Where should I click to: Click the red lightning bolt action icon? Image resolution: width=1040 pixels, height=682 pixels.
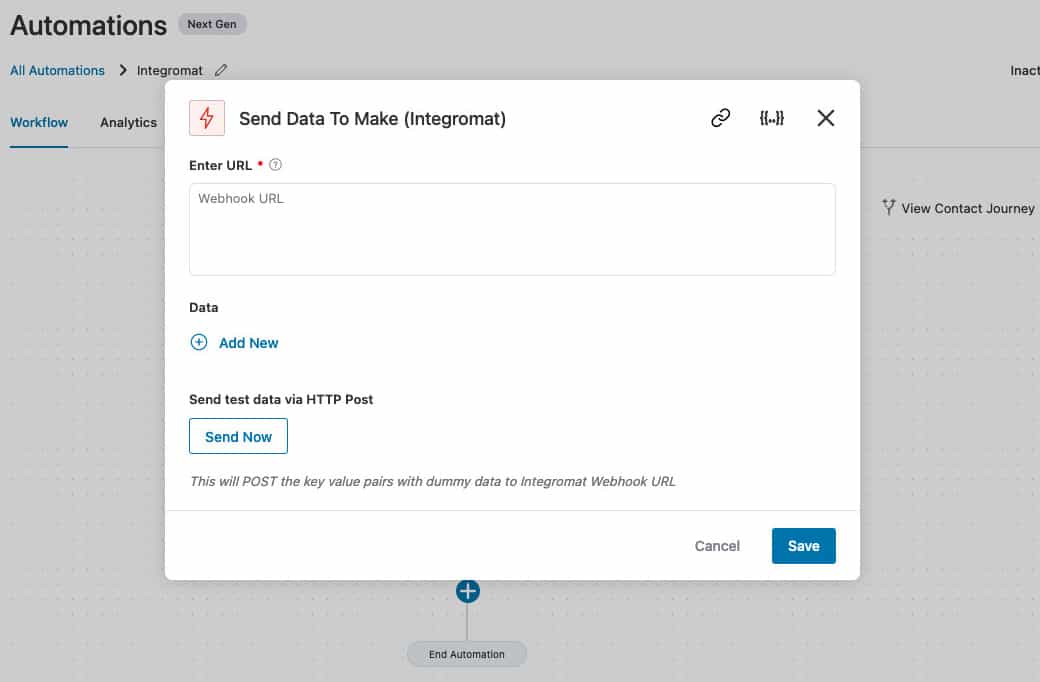(x=207, y=118)
